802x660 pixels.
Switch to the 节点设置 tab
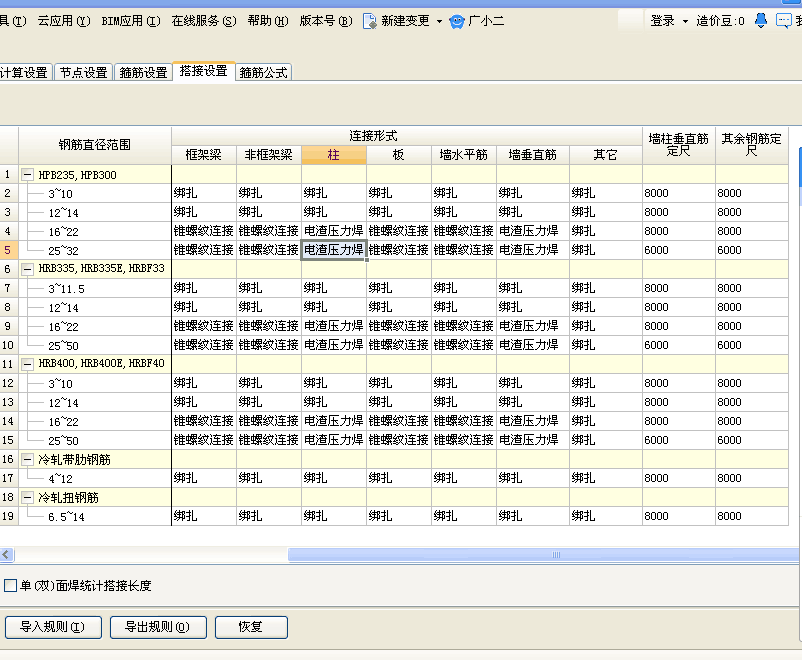83,72
